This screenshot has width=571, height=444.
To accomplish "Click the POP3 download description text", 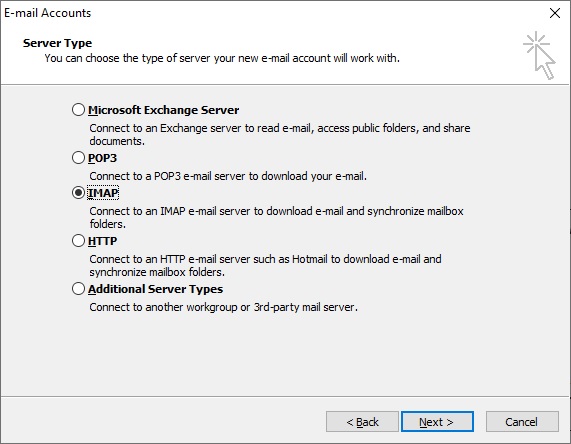I will pyautogui.click(x=228, y=176).
